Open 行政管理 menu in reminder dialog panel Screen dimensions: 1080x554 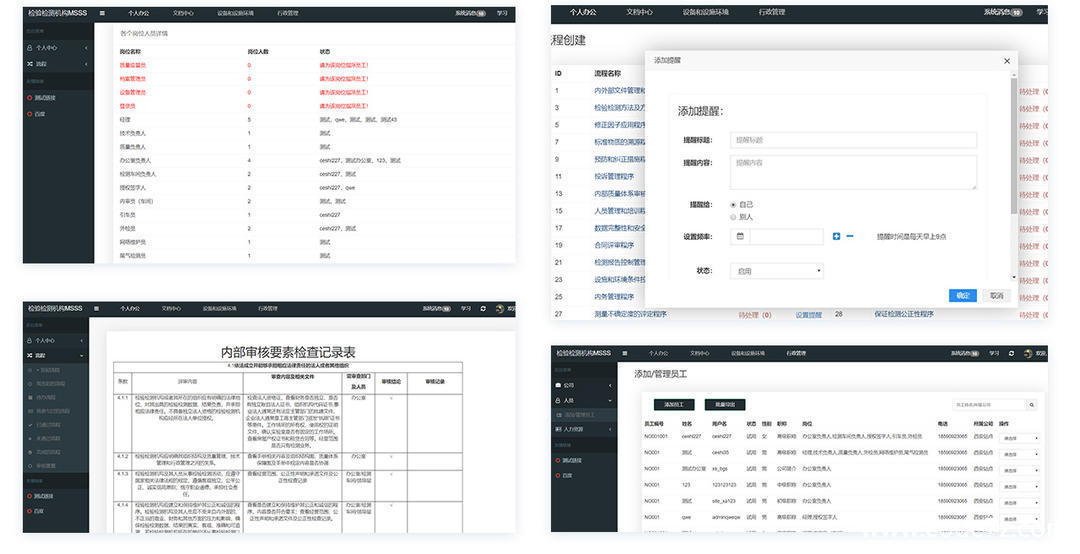[771, 12]
